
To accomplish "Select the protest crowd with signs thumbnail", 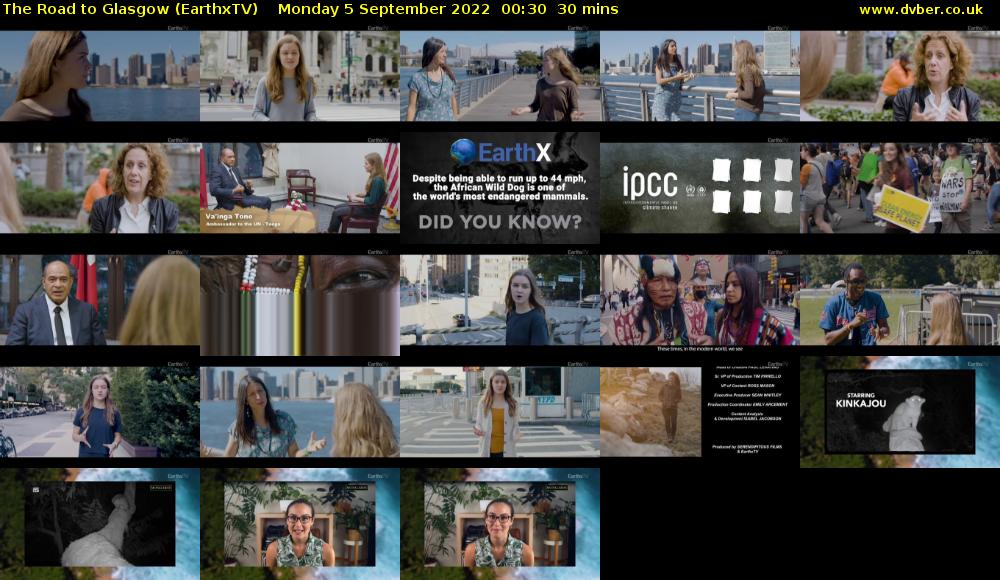I will (x=900, y=188).
